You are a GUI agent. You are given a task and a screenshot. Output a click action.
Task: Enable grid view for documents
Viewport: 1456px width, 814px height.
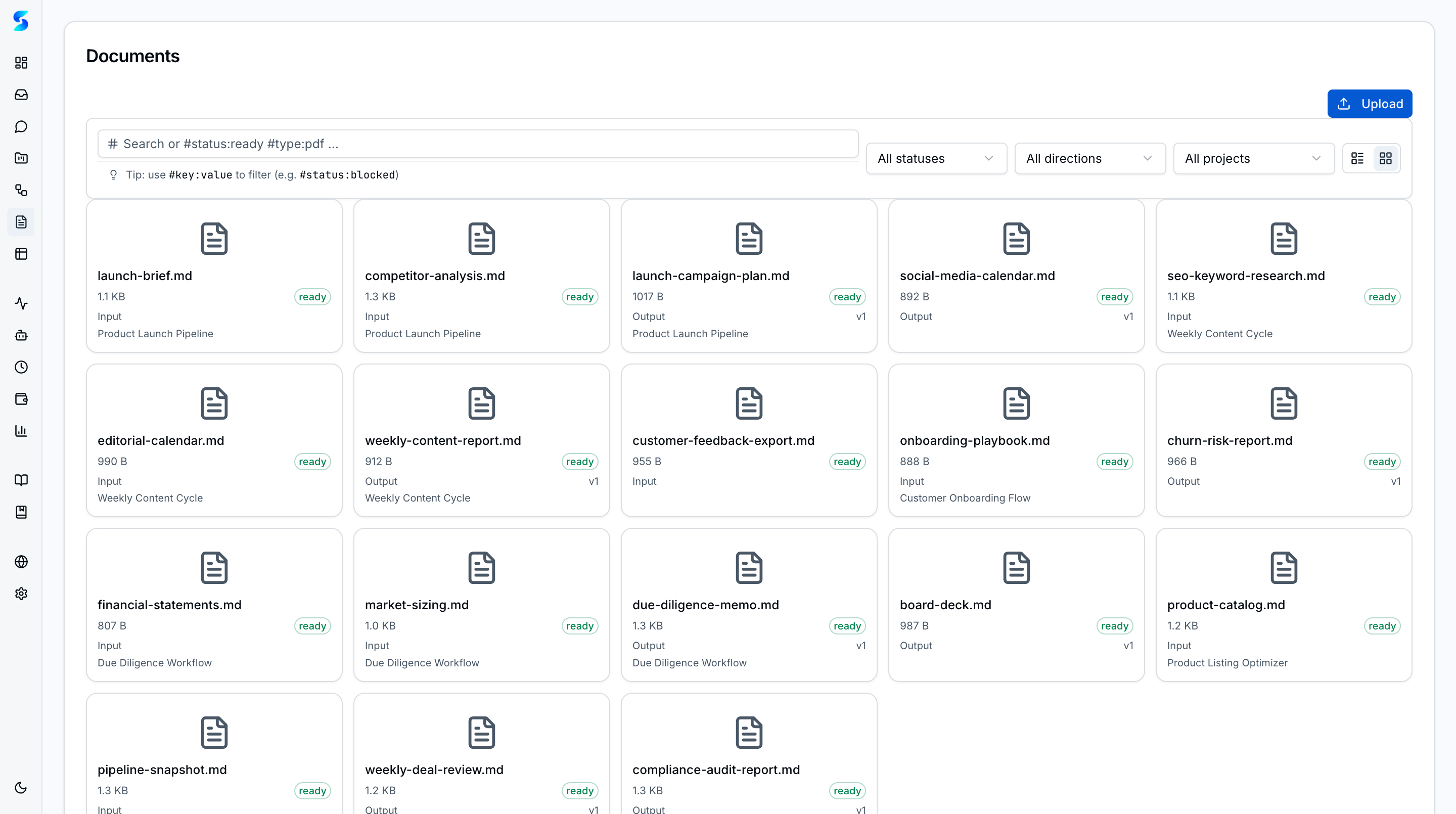1385,158
